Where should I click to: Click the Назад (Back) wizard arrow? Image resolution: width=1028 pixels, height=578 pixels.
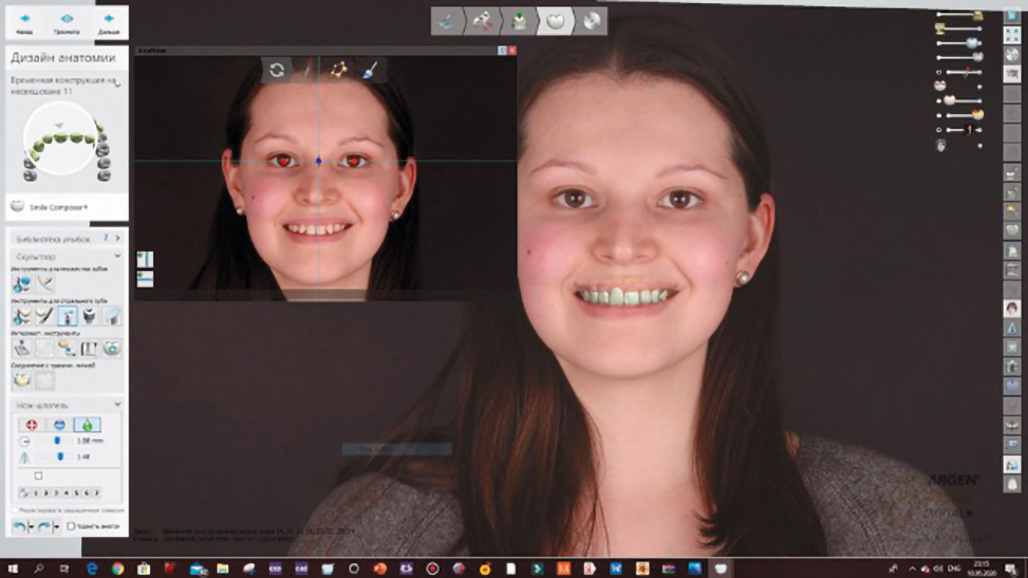coord(25,21)
